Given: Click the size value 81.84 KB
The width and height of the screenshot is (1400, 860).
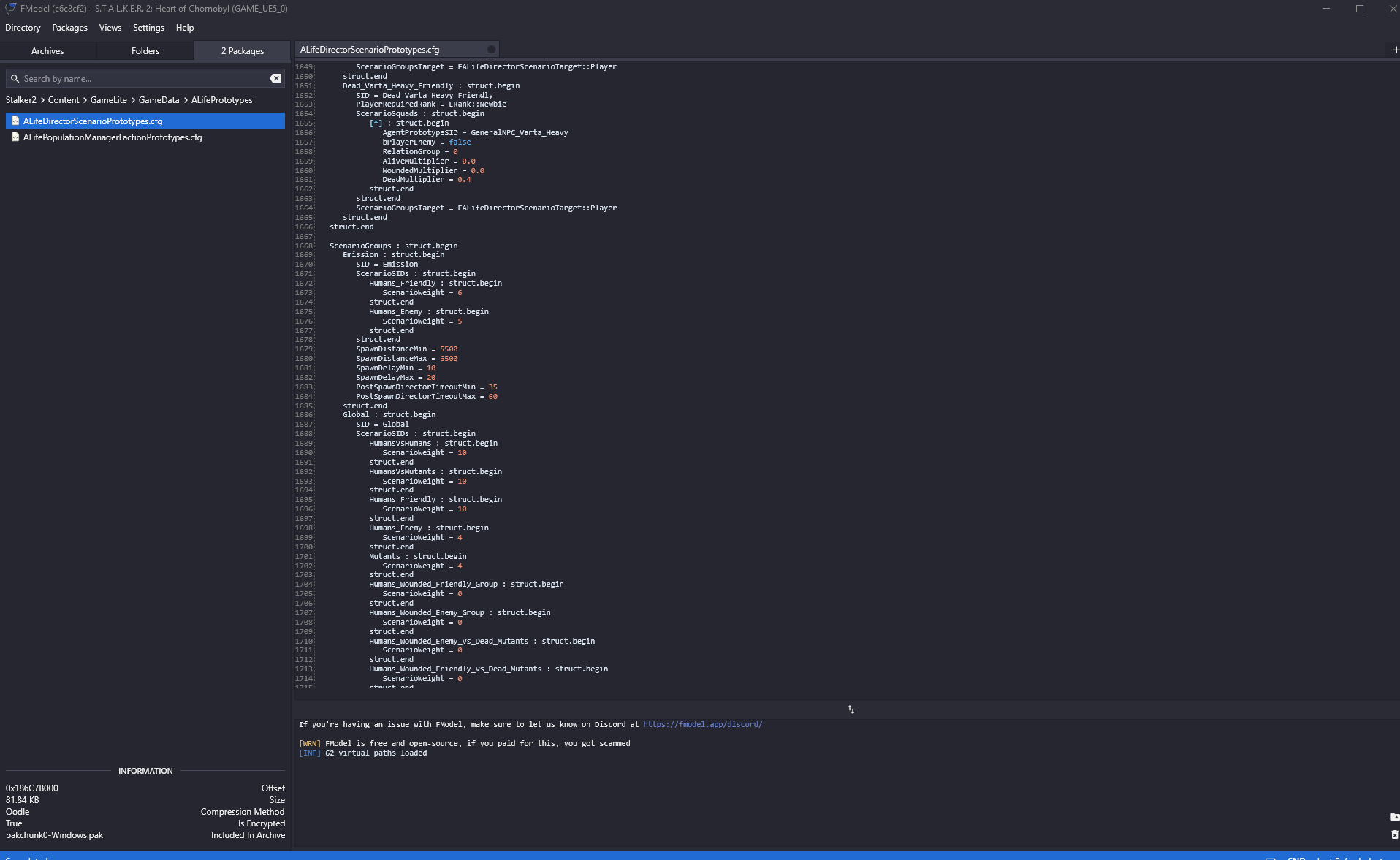Looking at the screenshot, I should click(22, 800).
